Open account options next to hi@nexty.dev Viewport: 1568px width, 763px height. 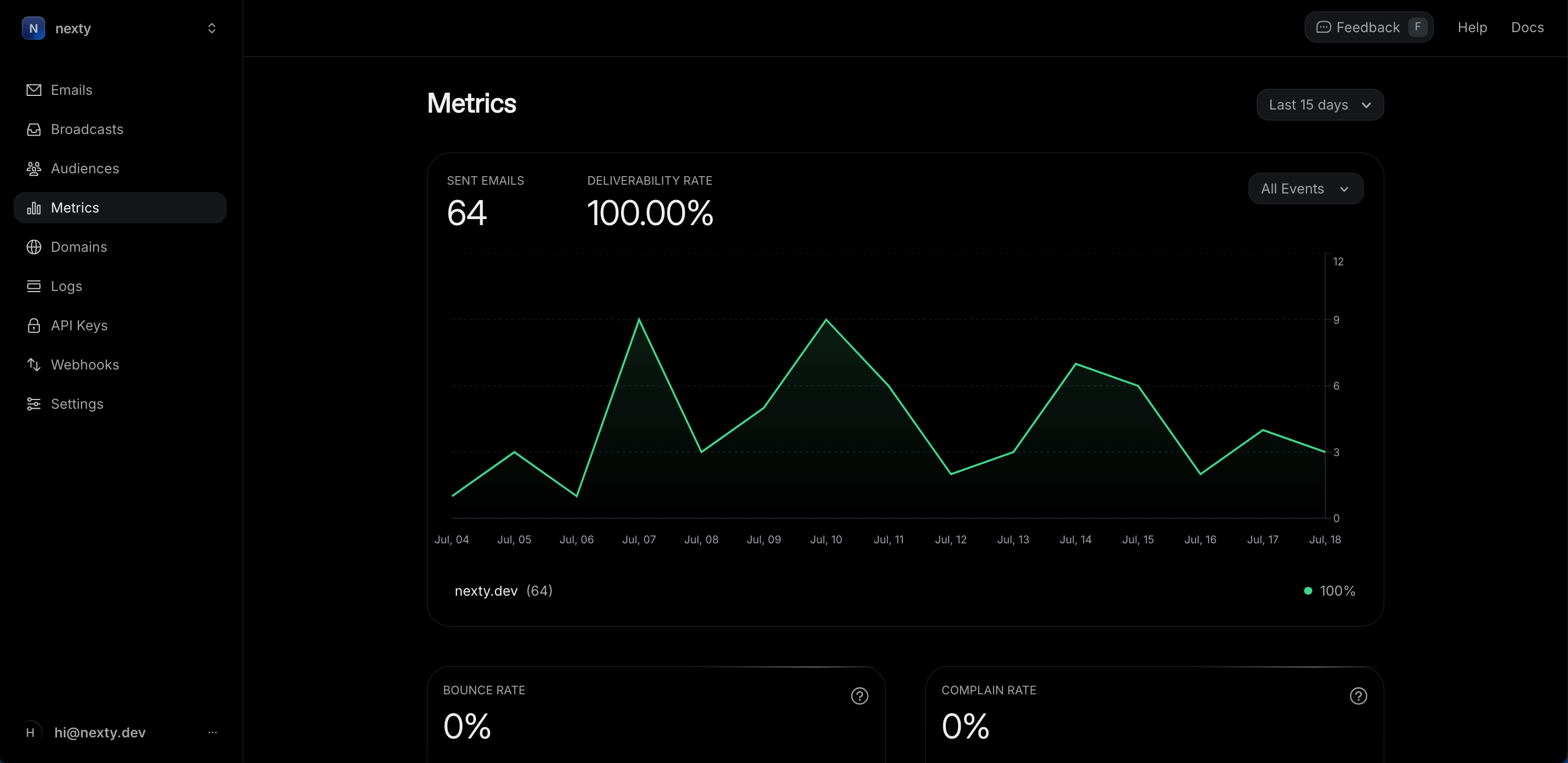pos(213,732)
